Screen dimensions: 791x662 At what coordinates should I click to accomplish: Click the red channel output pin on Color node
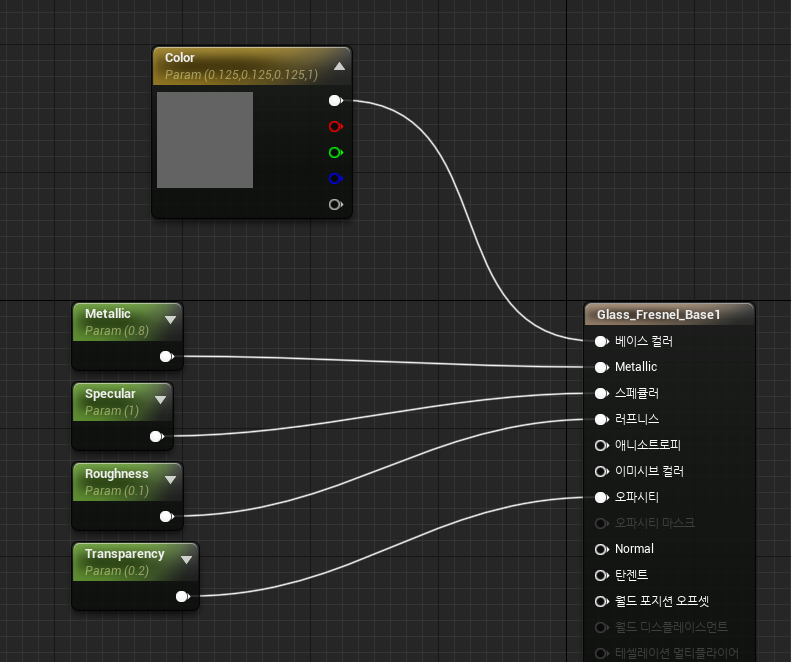pos(335,126)
